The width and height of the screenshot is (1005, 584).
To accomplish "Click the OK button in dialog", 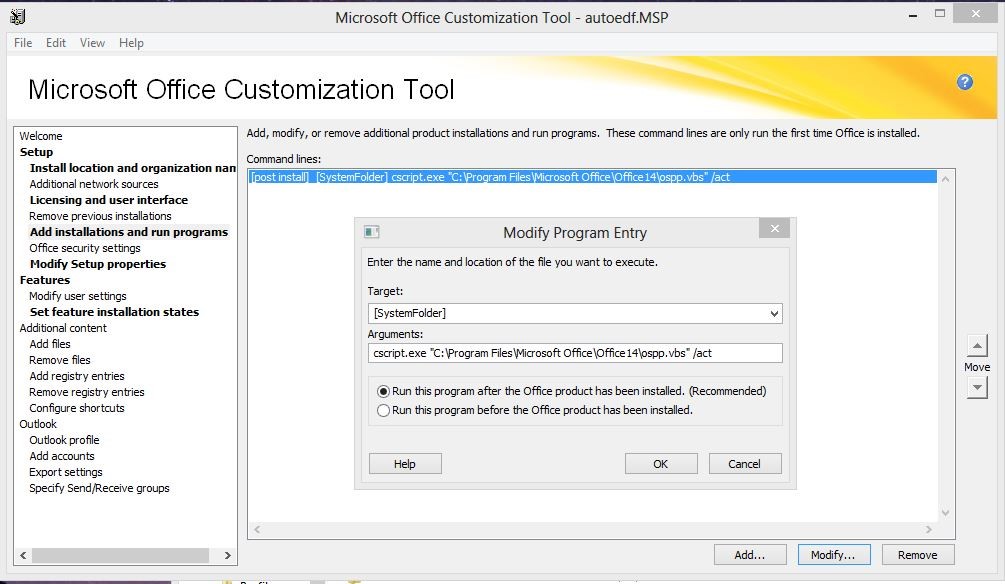I will click(661, 463).
